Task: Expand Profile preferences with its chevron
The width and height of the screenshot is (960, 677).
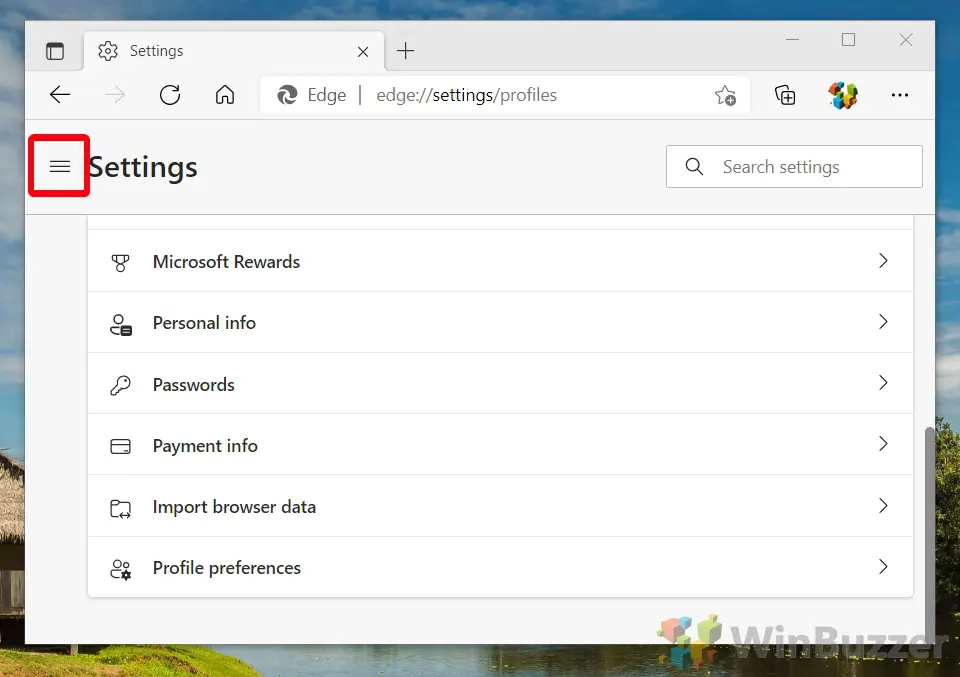Action: click(883, 567)
